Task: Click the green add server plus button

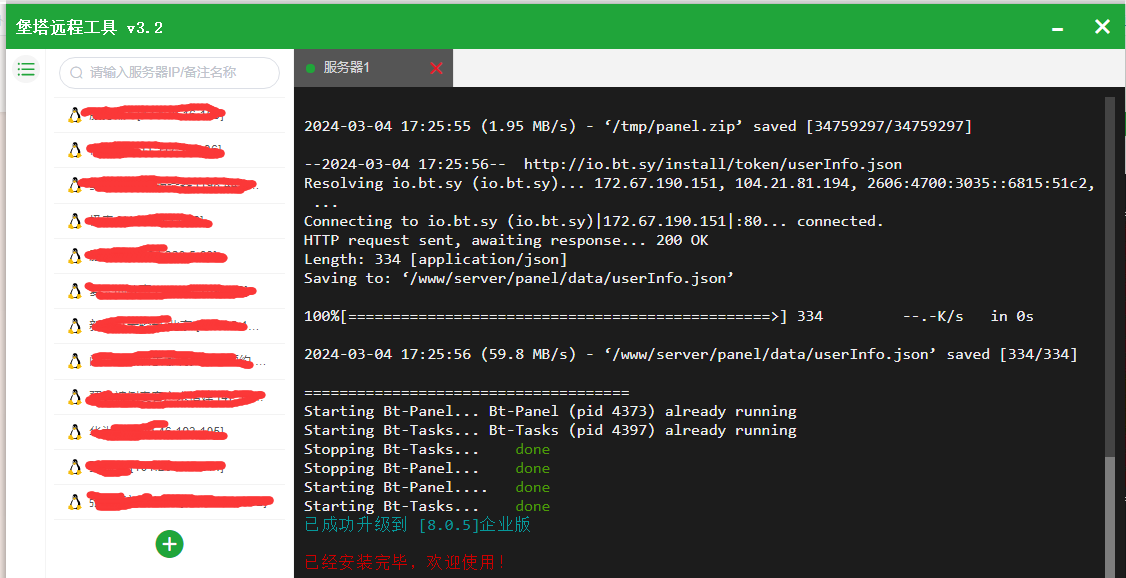Action: [170, 543]
